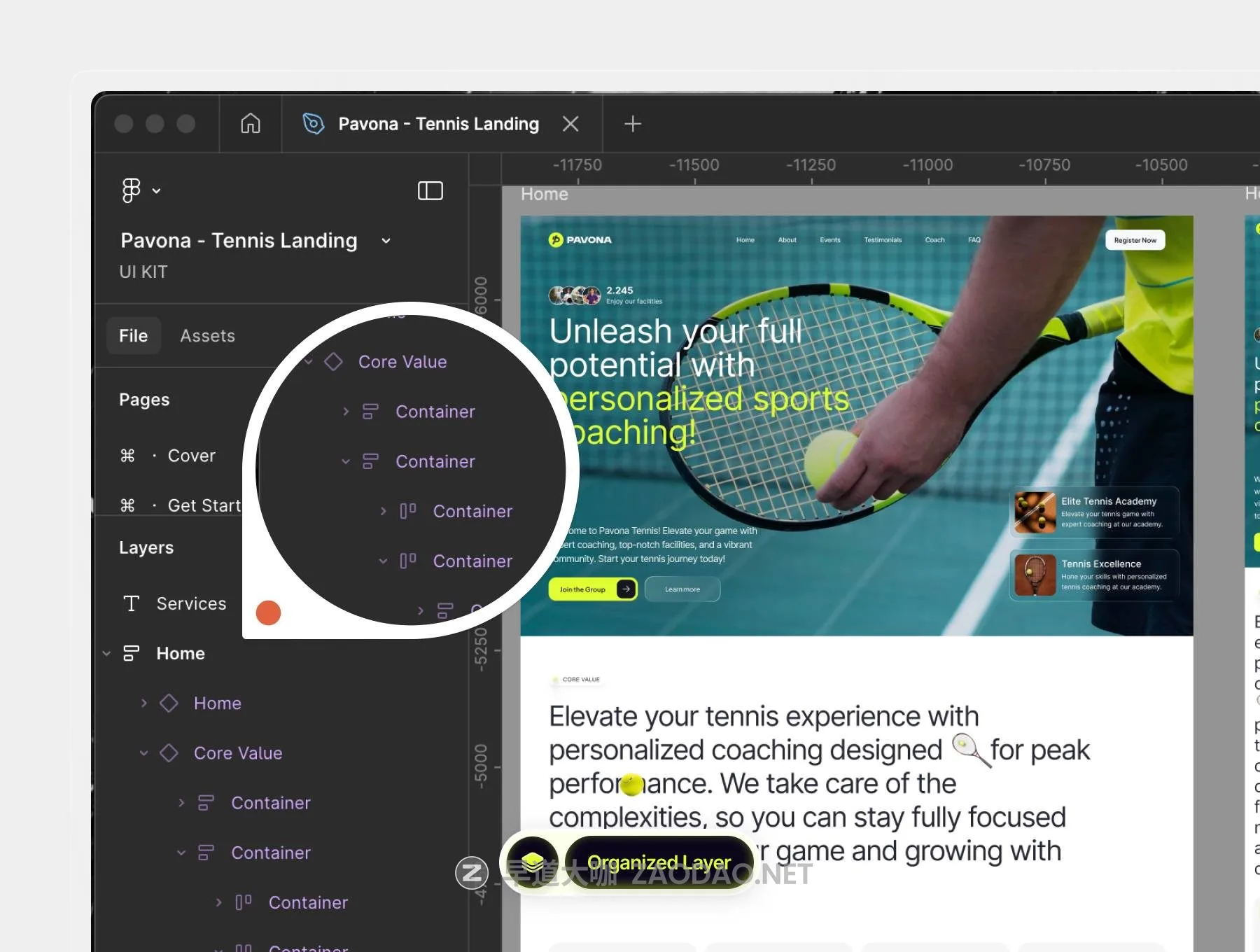Select the File tab
The width and height of the screenshot is (1260, 952).
(133, 336)
